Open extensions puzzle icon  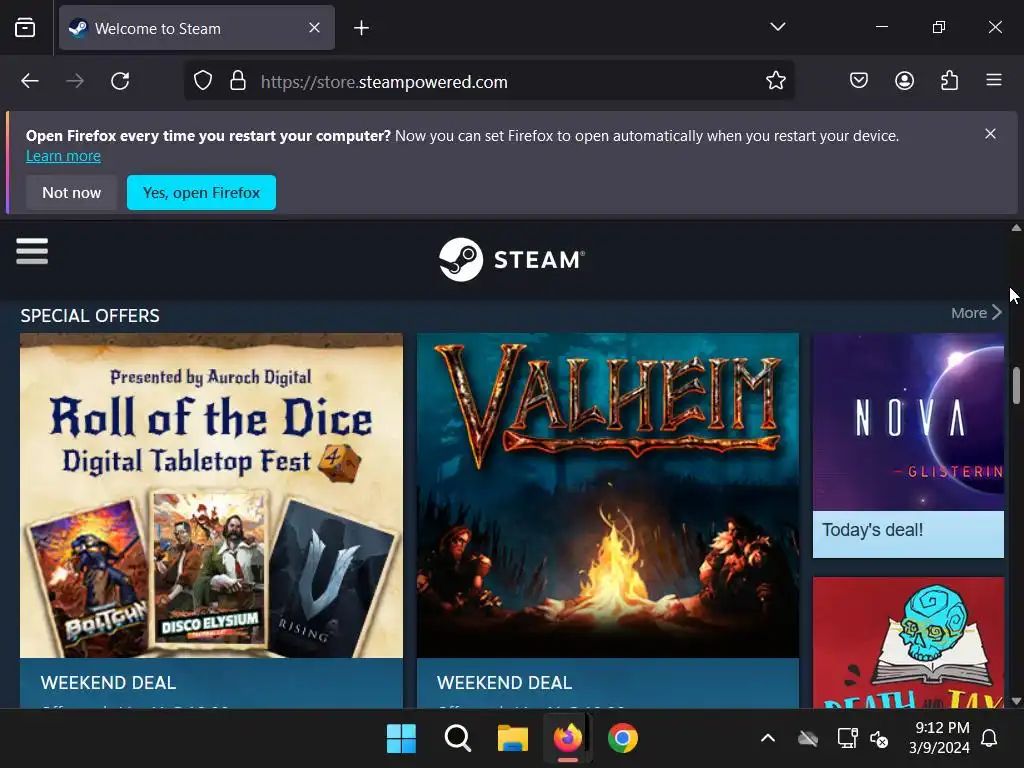tap(949, 80)
